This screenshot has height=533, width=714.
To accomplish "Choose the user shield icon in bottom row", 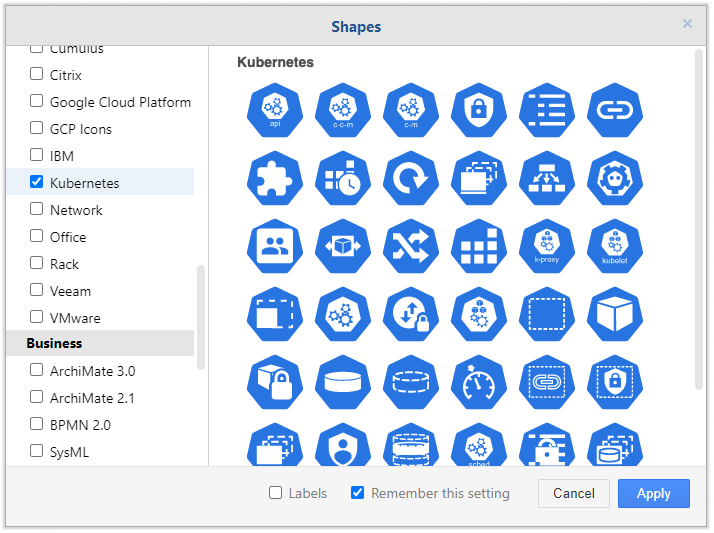I will 343,444.
